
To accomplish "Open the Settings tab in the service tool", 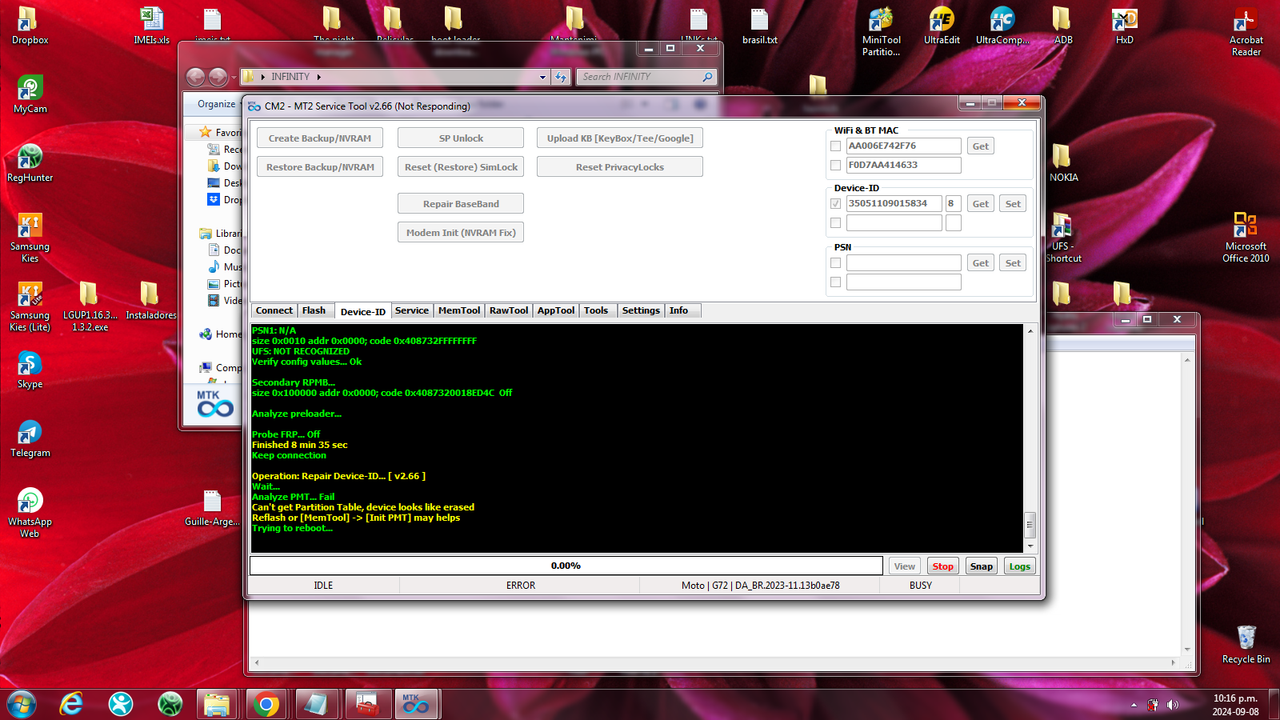I will pos(640,310).
